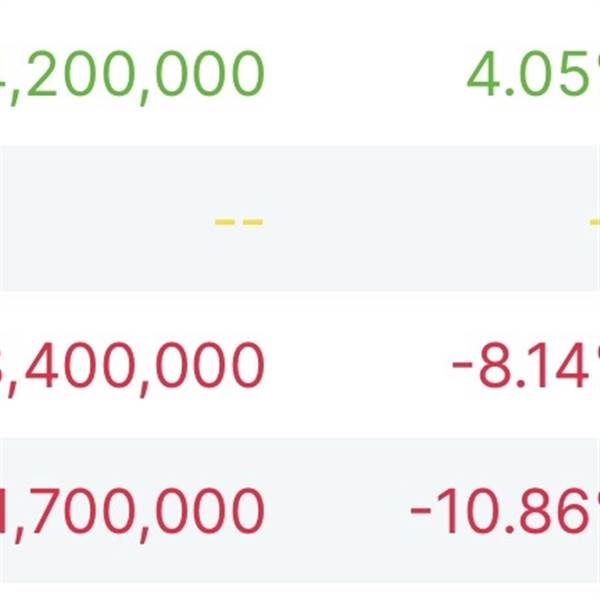The image size is (600, 600).
Task: Click the yellow double-dash placeholder value
Action: 239,221
